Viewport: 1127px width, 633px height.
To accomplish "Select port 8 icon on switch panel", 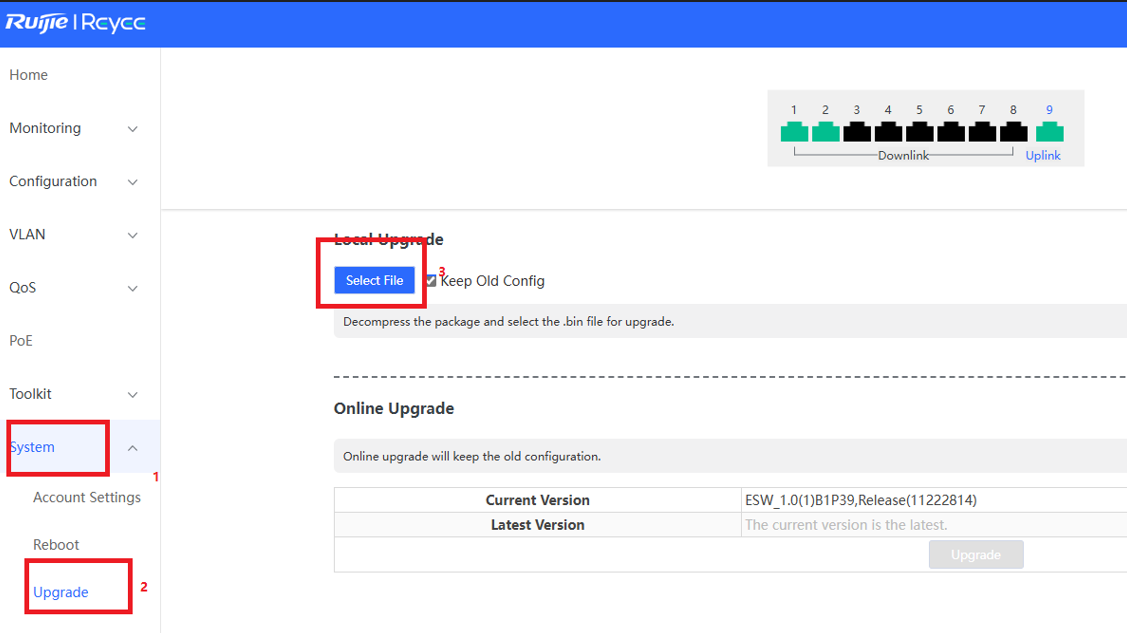I will [x=1013, y=131].
